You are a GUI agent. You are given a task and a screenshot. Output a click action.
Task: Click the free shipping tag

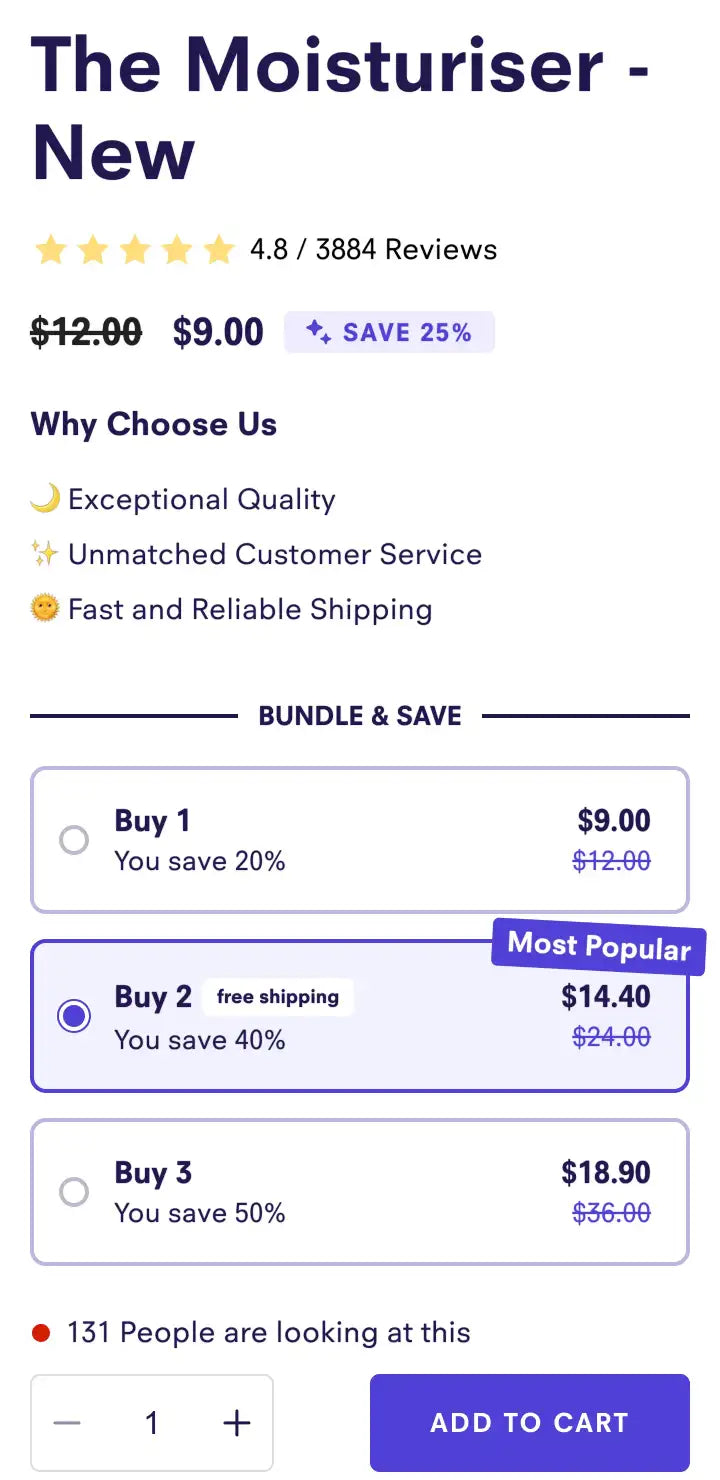(x=277, y=997)
